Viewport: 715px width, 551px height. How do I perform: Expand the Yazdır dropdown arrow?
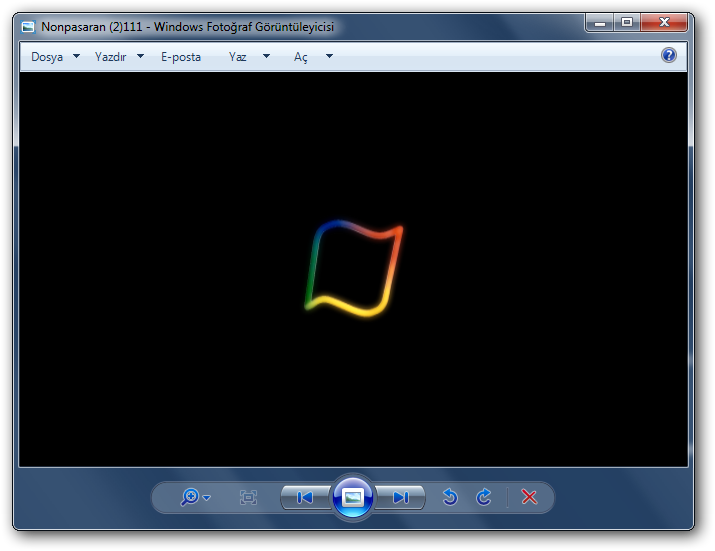point(140,56)
